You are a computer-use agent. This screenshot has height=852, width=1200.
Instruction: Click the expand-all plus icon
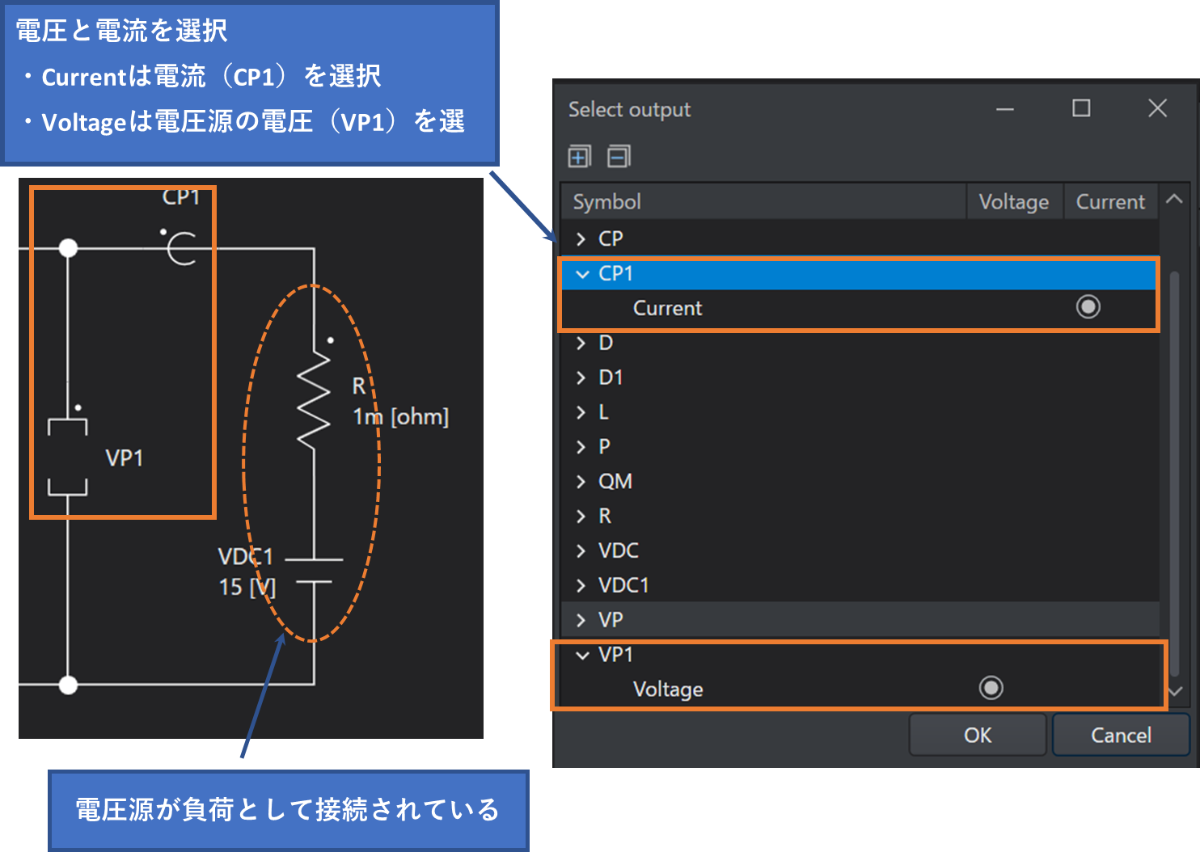[579, 156]
